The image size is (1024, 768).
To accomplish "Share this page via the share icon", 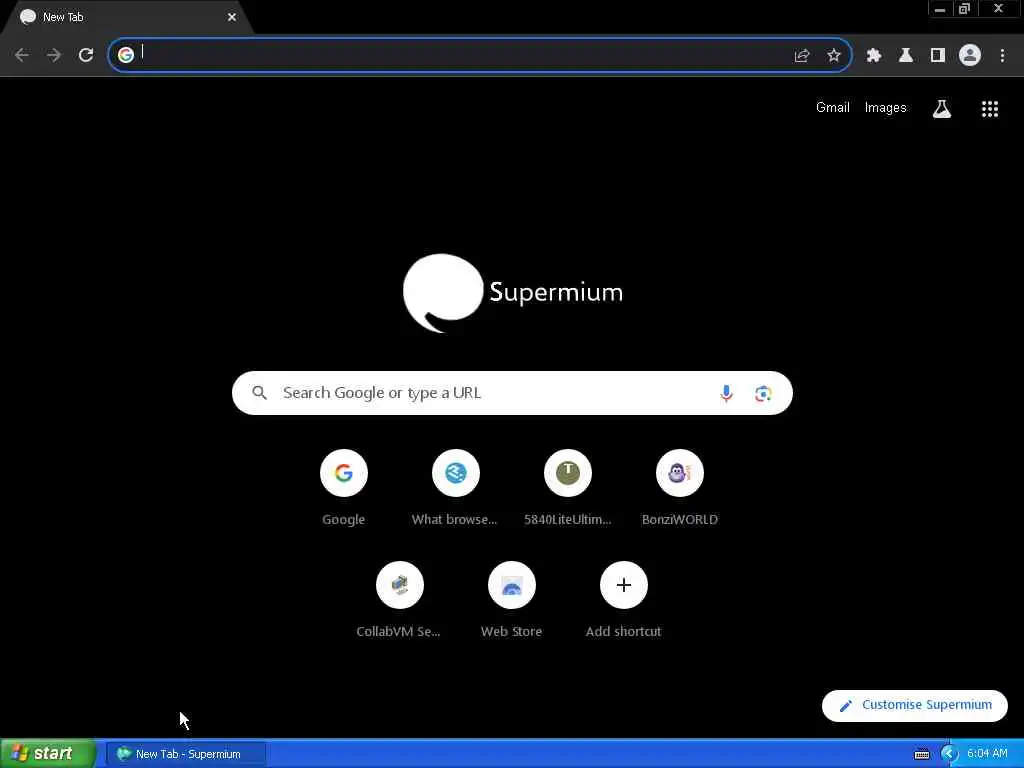I will pos(802,56).
